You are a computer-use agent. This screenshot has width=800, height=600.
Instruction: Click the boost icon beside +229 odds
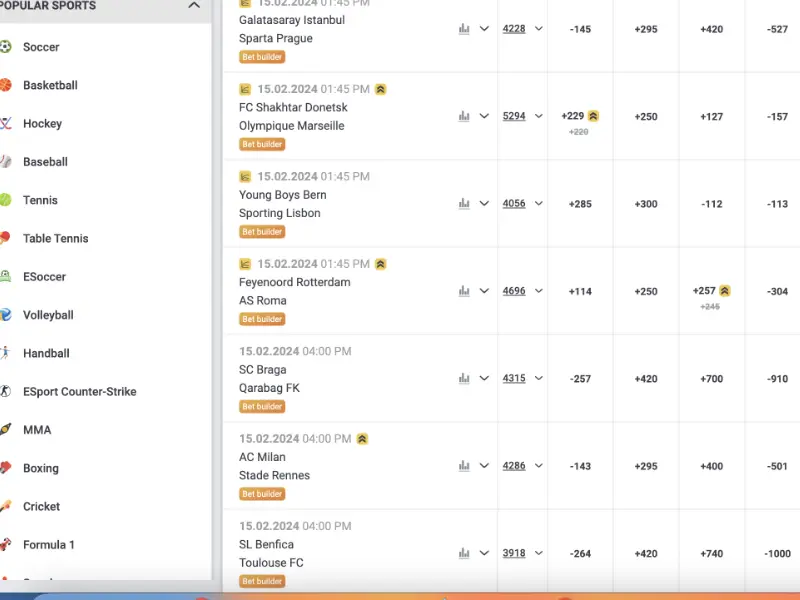point(593,116)
